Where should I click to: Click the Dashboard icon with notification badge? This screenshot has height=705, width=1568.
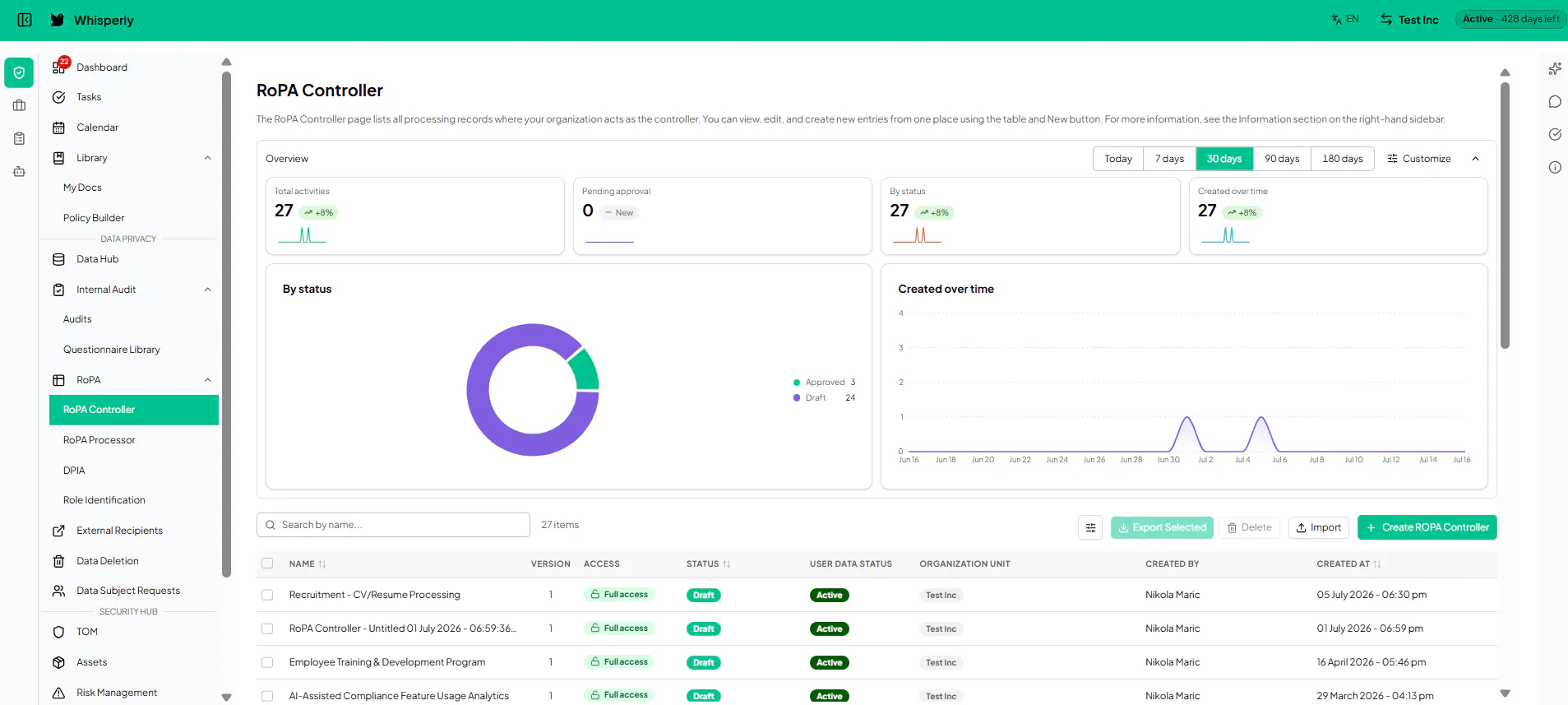pyautogui.click(x=59, y=67)
